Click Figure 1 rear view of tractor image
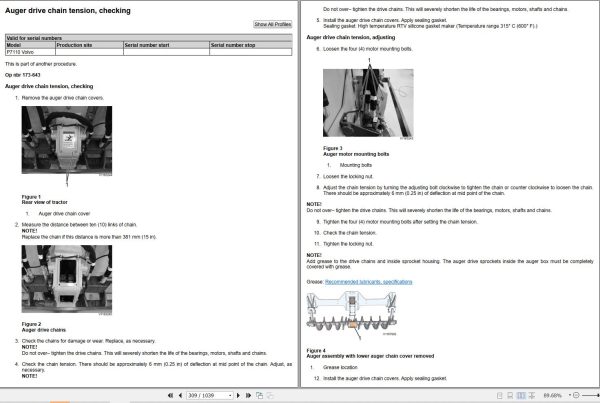The width and height of the screenshot is (600, 403). click(67, 140)
